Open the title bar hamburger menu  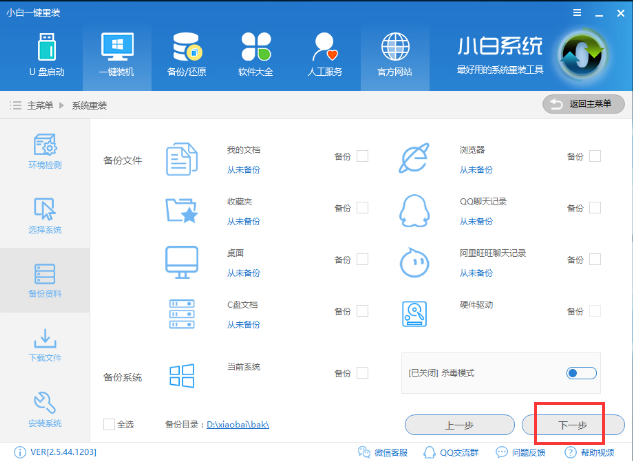[x=577, y=12]
